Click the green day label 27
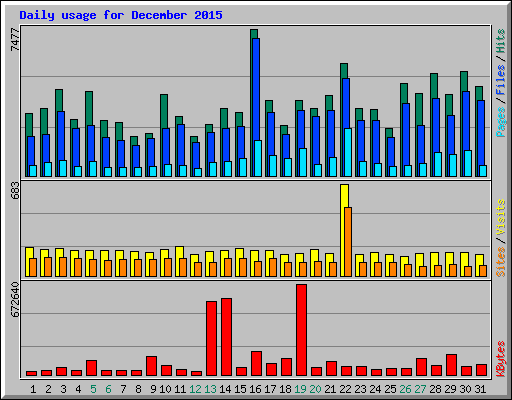Screen dimensions: 512x400 (420, 389)
